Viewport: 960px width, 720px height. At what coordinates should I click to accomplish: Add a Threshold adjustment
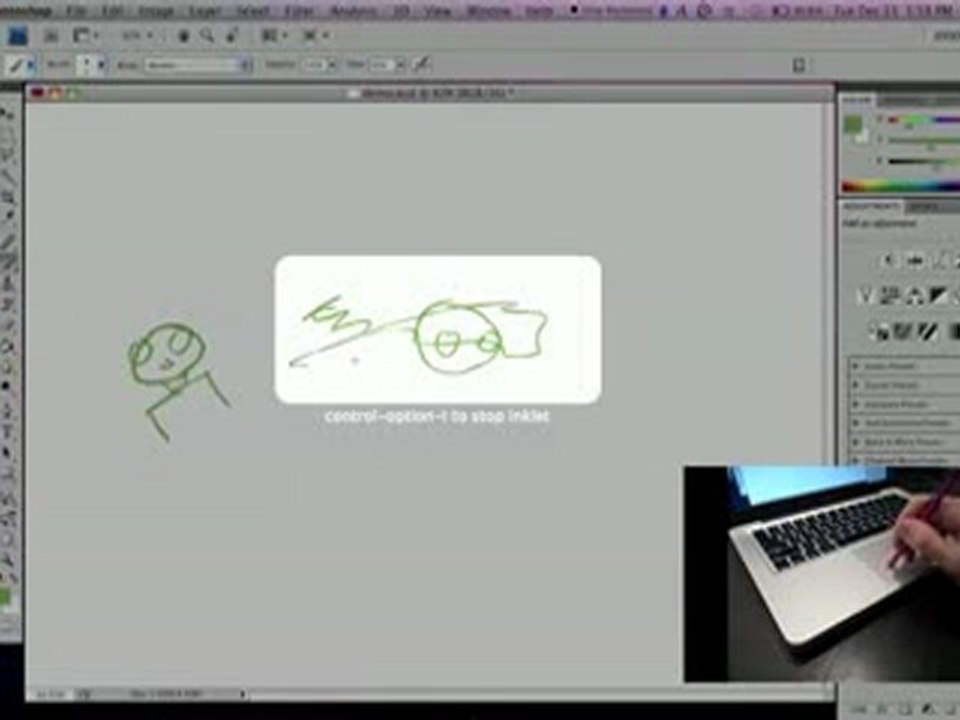coord(928,332)
